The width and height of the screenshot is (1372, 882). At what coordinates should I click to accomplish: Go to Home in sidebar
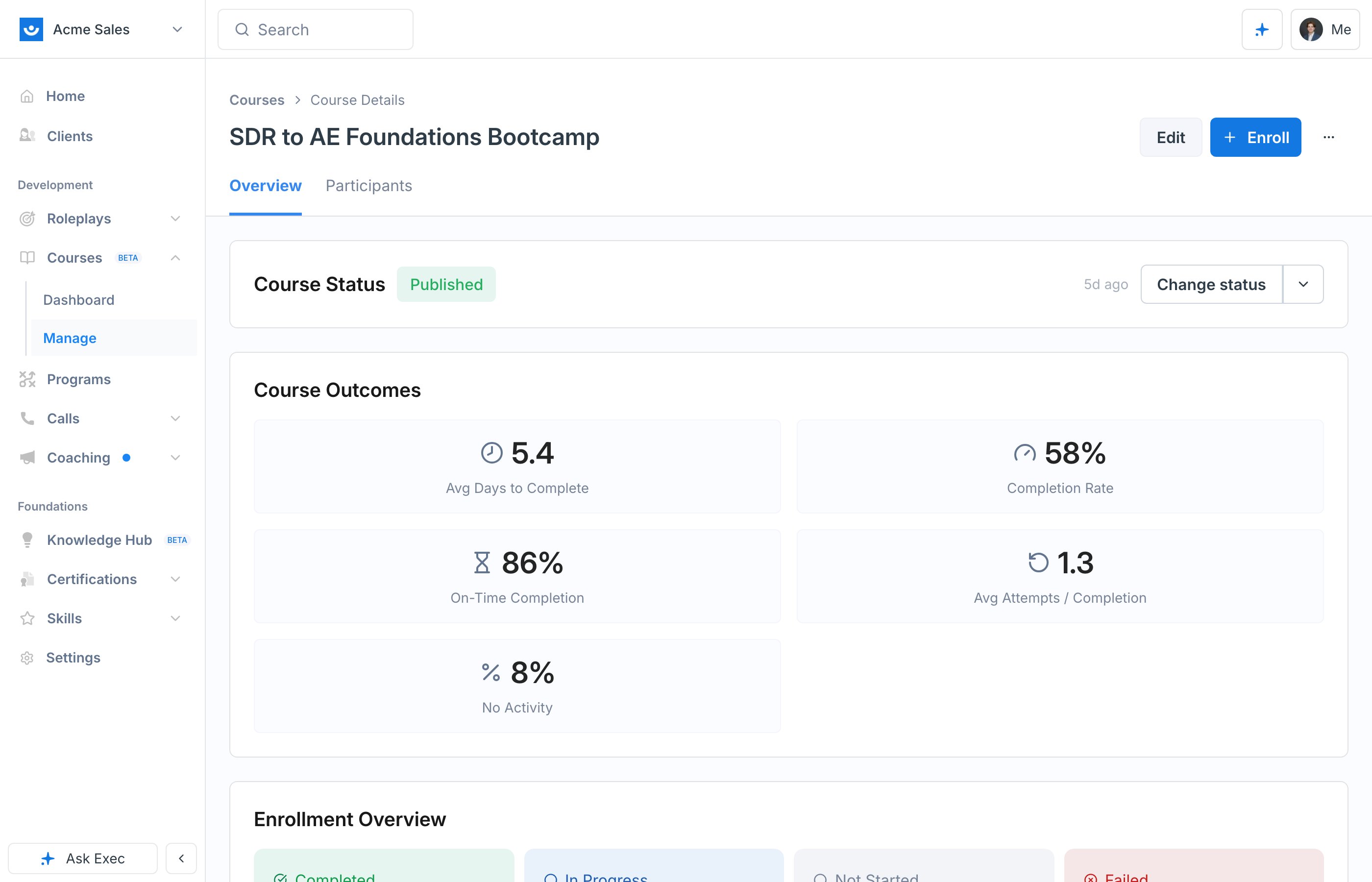[65, 96]
